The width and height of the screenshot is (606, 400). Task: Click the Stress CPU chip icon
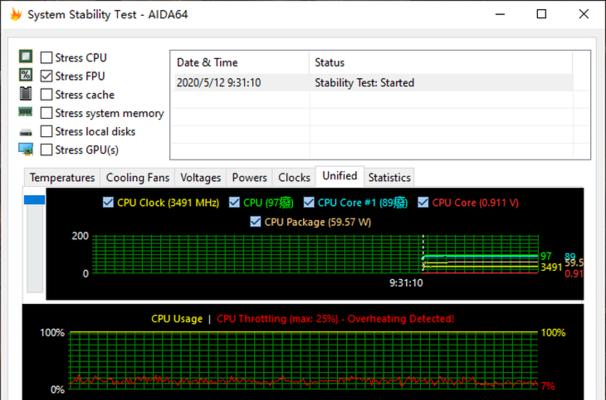pos(26,56)
